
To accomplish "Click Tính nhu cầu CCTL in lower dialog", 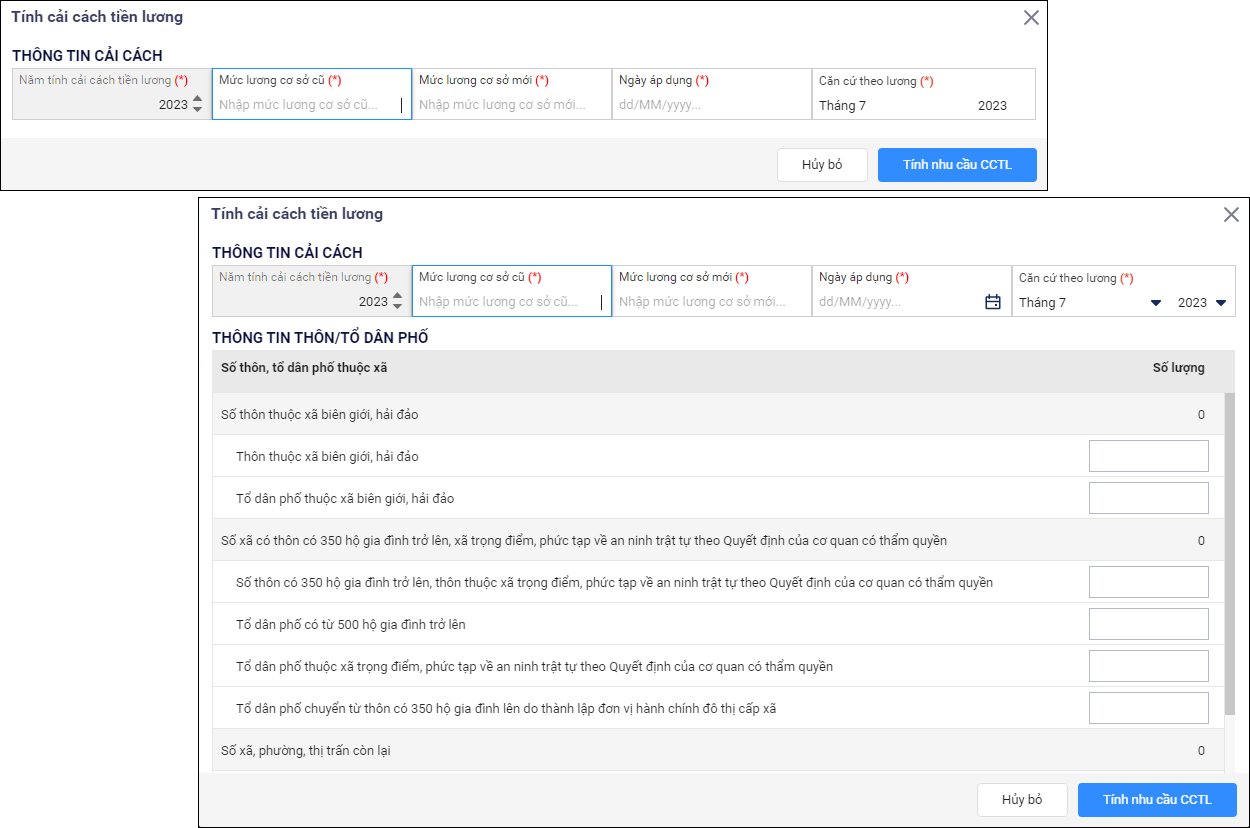I will (1157, 800).
